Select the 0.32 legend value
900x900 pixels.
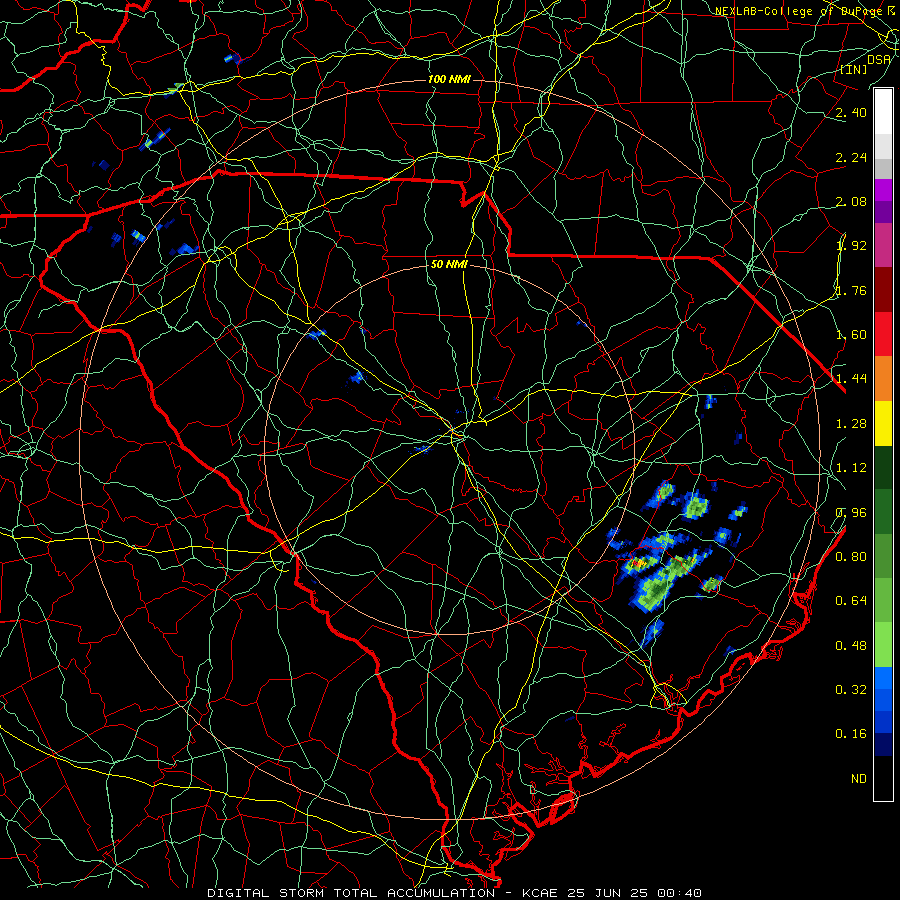pyautogui.click(x=851, y=690)
